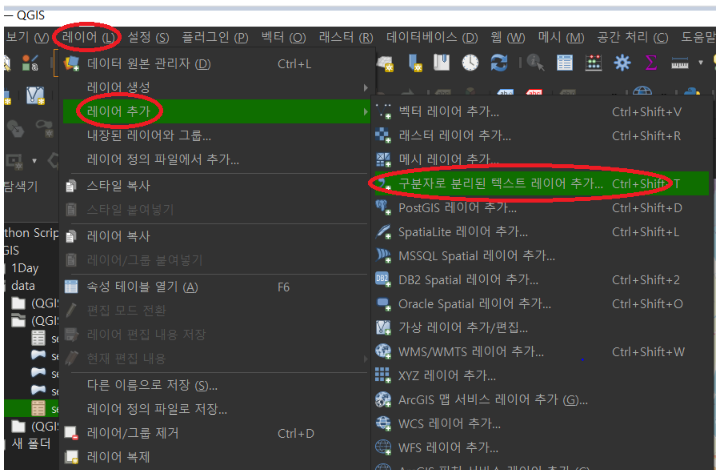The width and height of the screenshot is (716, 470).
Task: Select 레이어 정의 파일에서 추가 entry
Action: [216, 159]
